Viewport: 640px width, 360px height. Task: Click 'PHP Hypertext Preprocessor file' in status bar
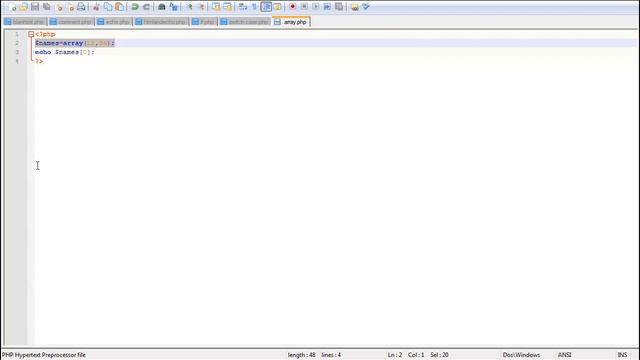44,355
